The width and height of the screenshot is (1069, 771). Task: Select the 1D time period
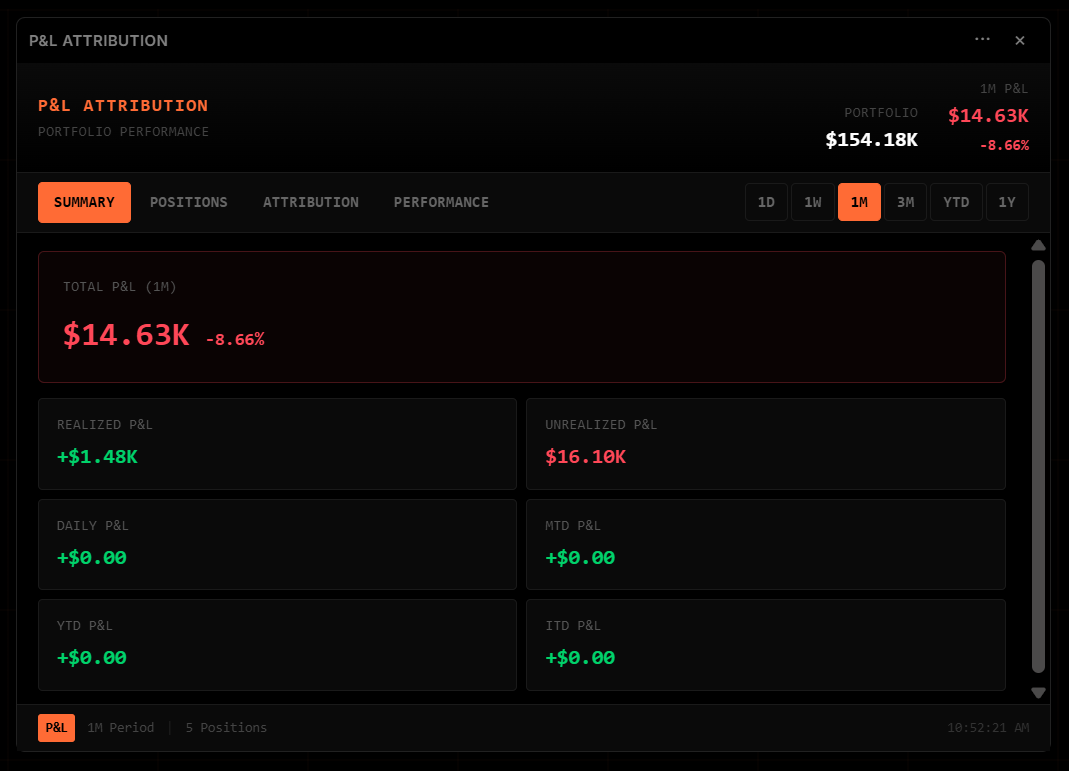tap(766, 202)
